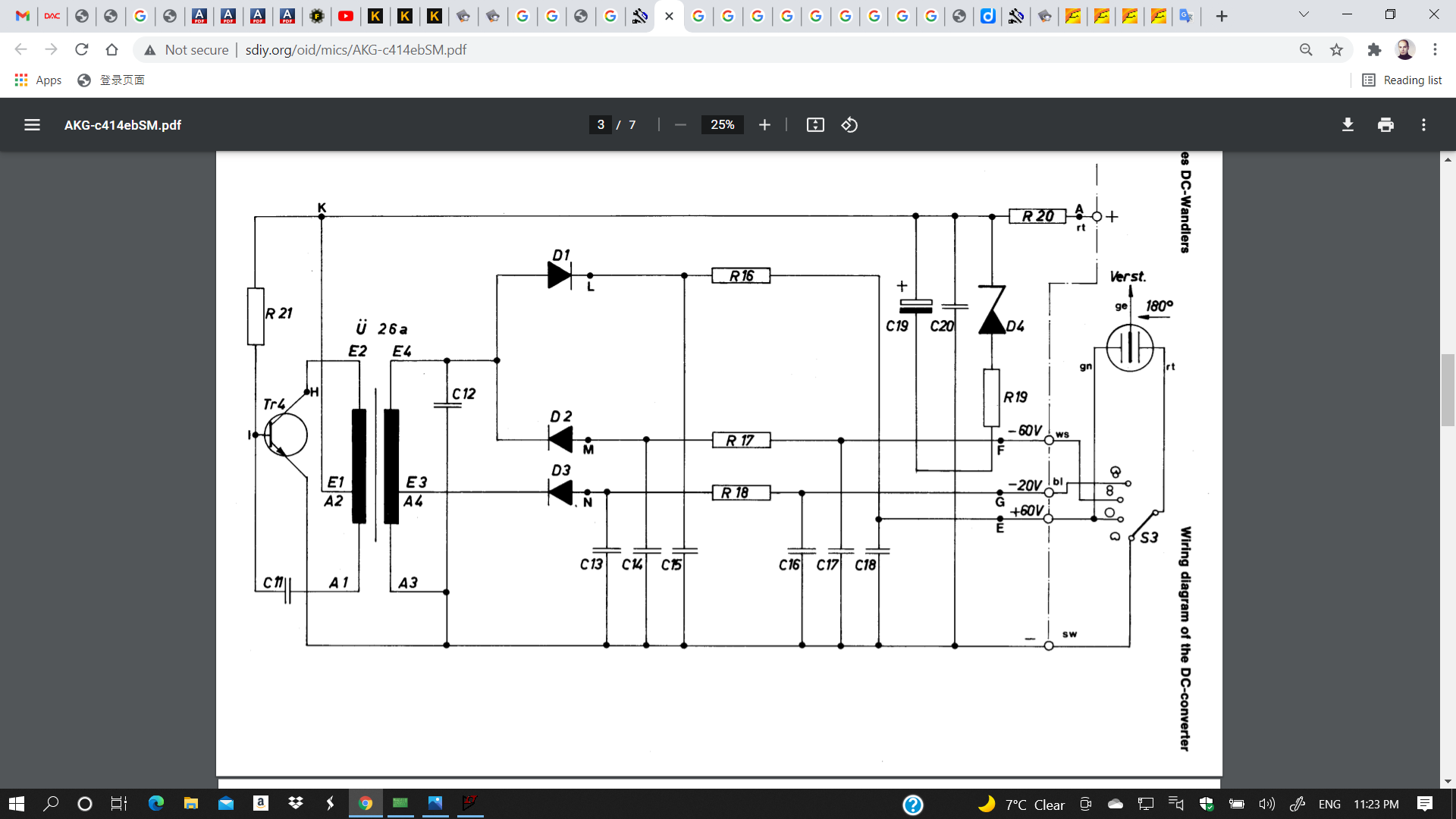Image resolution: width=1456 pixels, height=819 pixels.
Task: Click the fit to page button
Action: click(815, 125)
